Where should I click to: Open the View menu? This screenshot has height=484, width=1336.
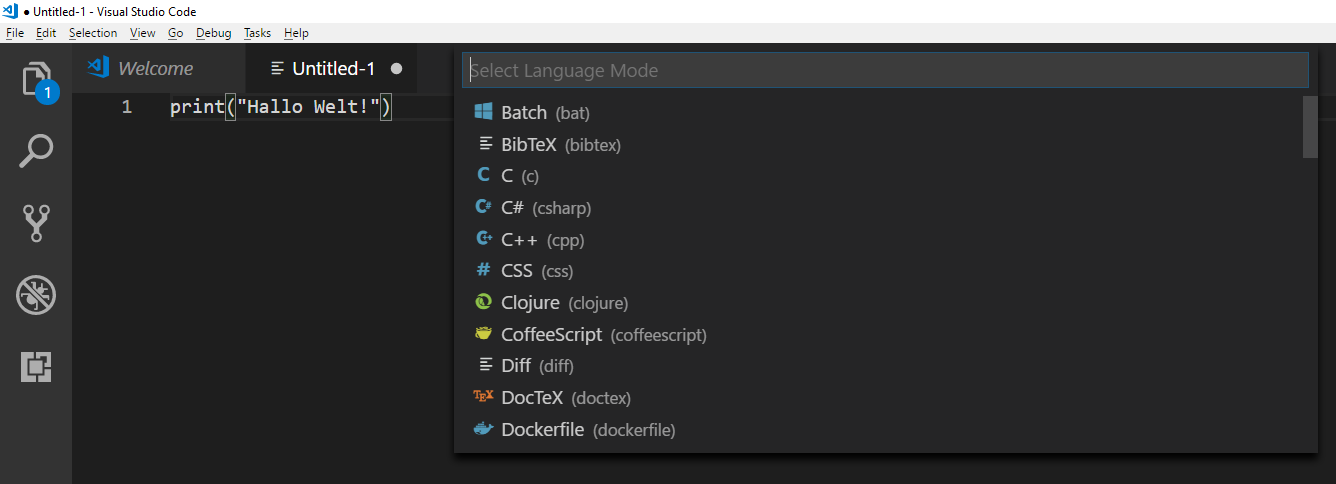coord(143,33)
